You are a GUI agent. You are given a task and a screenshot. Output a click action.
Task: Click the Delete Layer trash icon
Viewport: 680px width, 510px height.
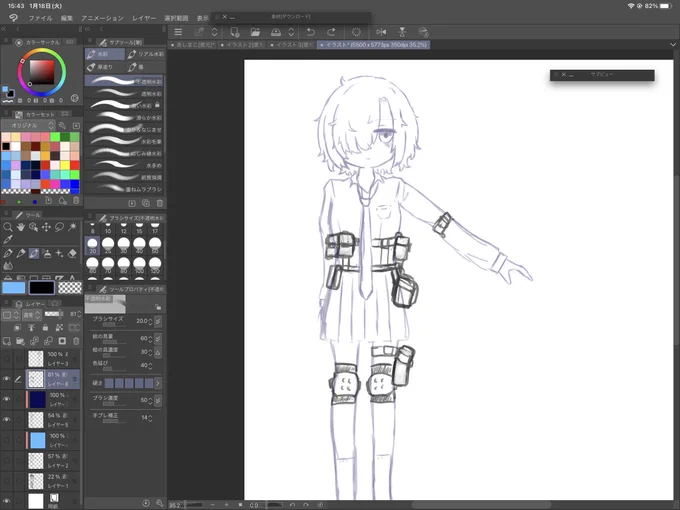coord(76,341)
